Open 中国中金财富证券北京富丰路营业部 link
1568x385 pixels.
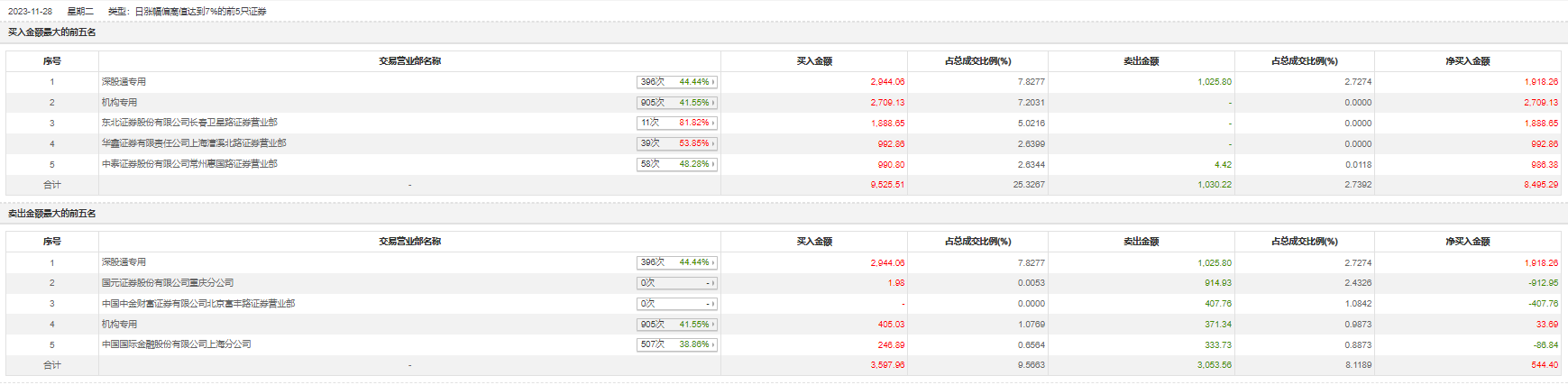point(198,304)
